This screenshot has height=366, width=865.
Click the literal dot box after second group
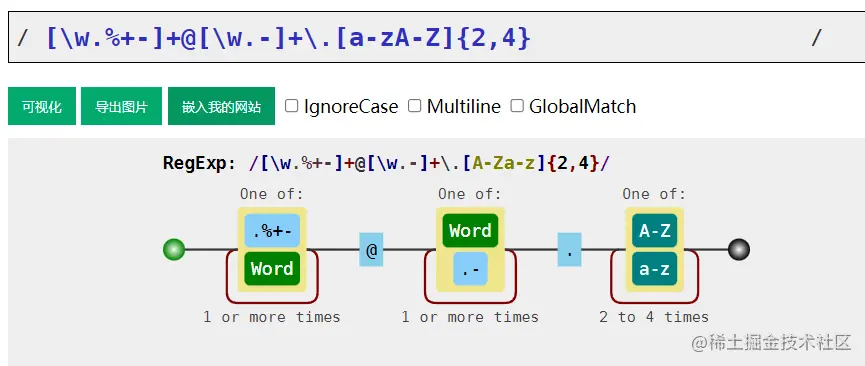pyautogui.click(x=569, y=250)
